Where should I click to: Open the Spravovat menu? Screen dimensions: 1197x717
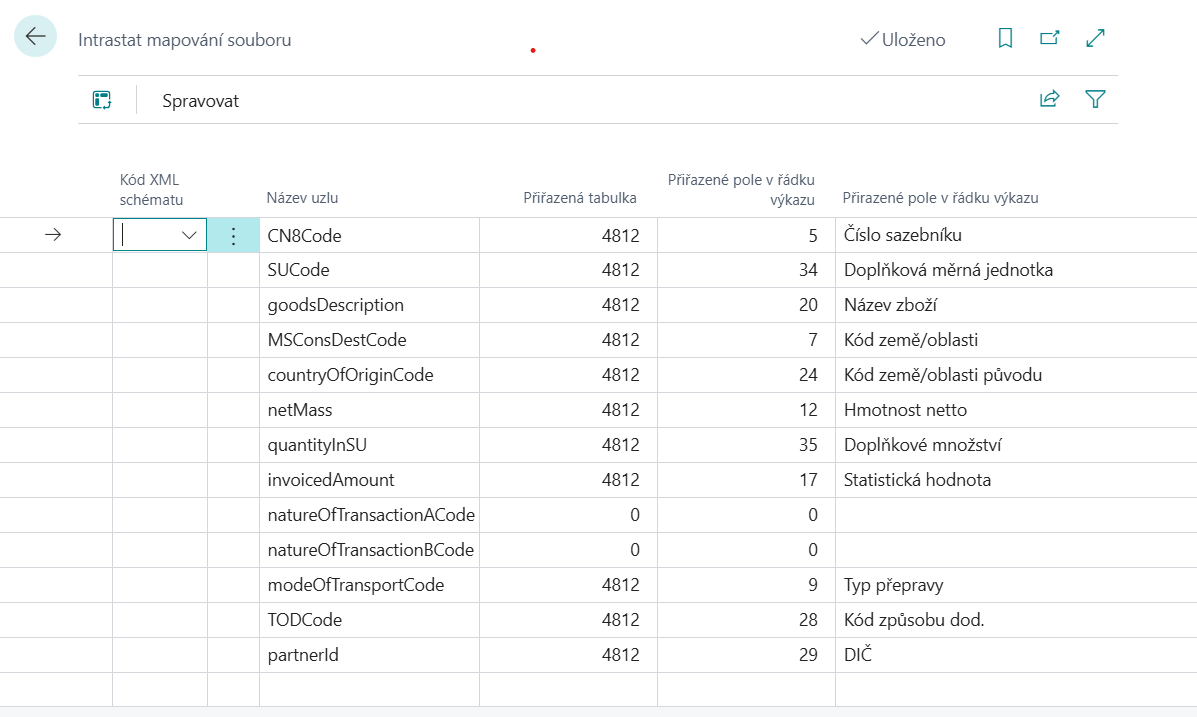(x=200, y=101)
